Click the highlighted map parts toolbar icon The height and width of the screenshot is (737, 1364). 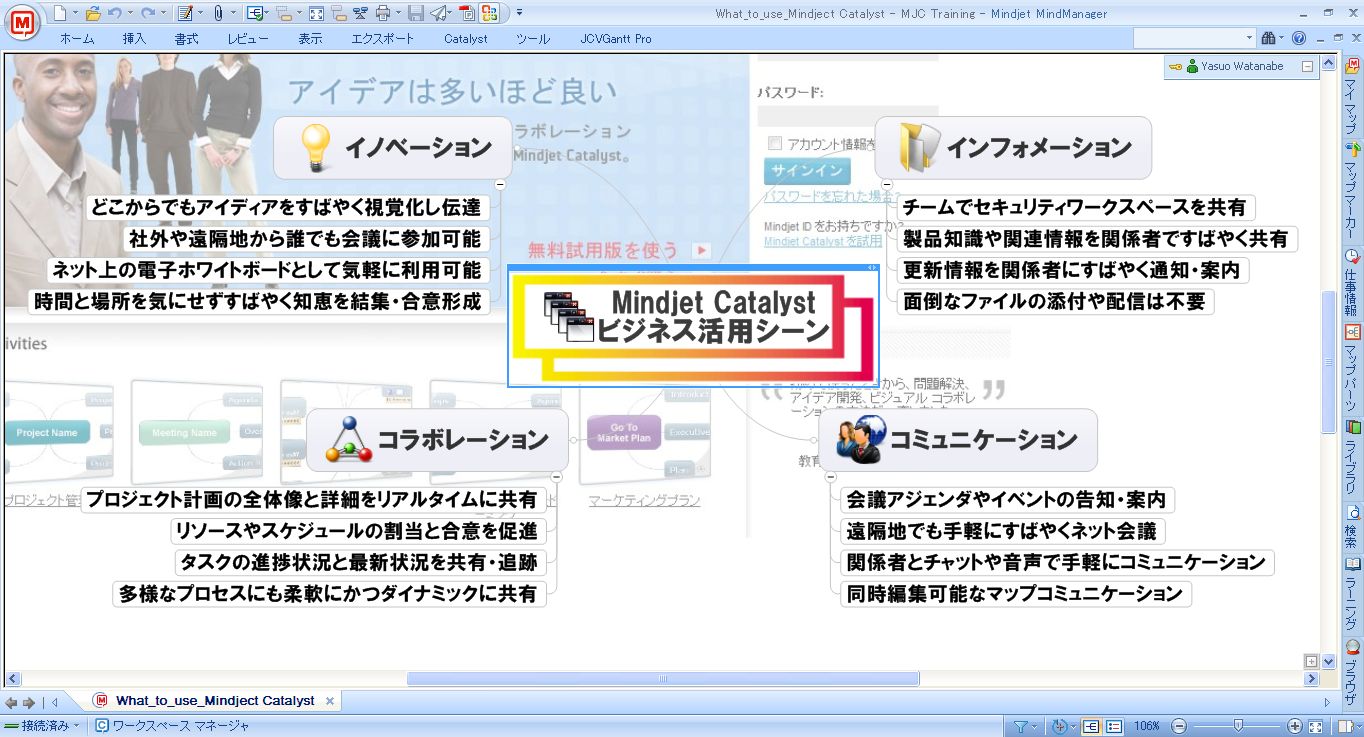(489, 13)
